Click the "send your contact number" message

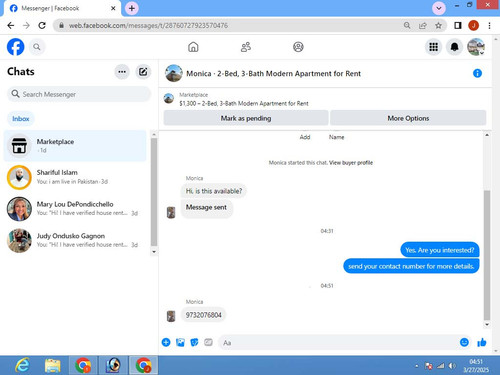click(x=411, y=266)
